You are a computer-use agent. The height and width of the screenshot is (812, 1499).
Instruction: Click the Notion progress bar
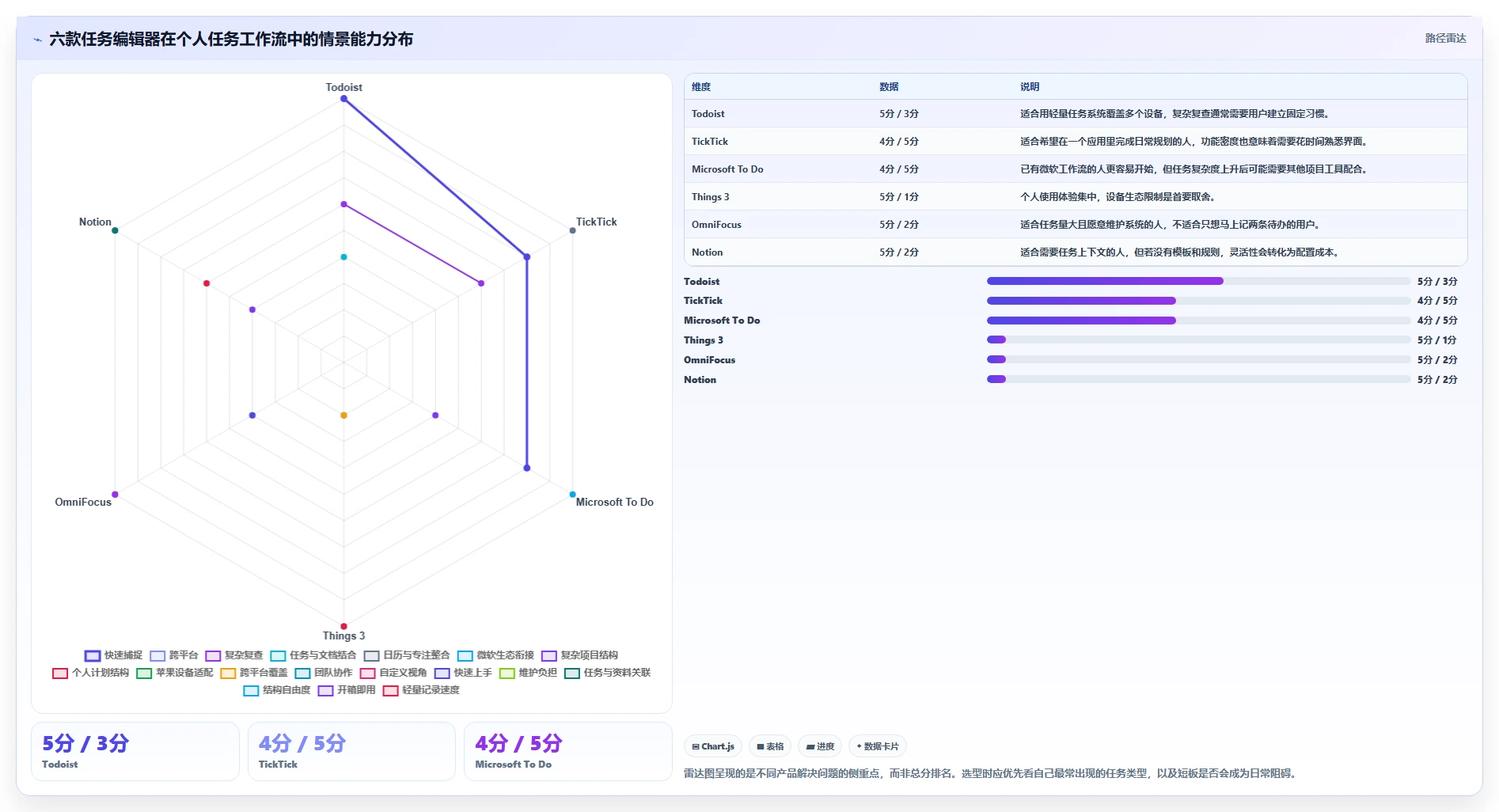1198,379
